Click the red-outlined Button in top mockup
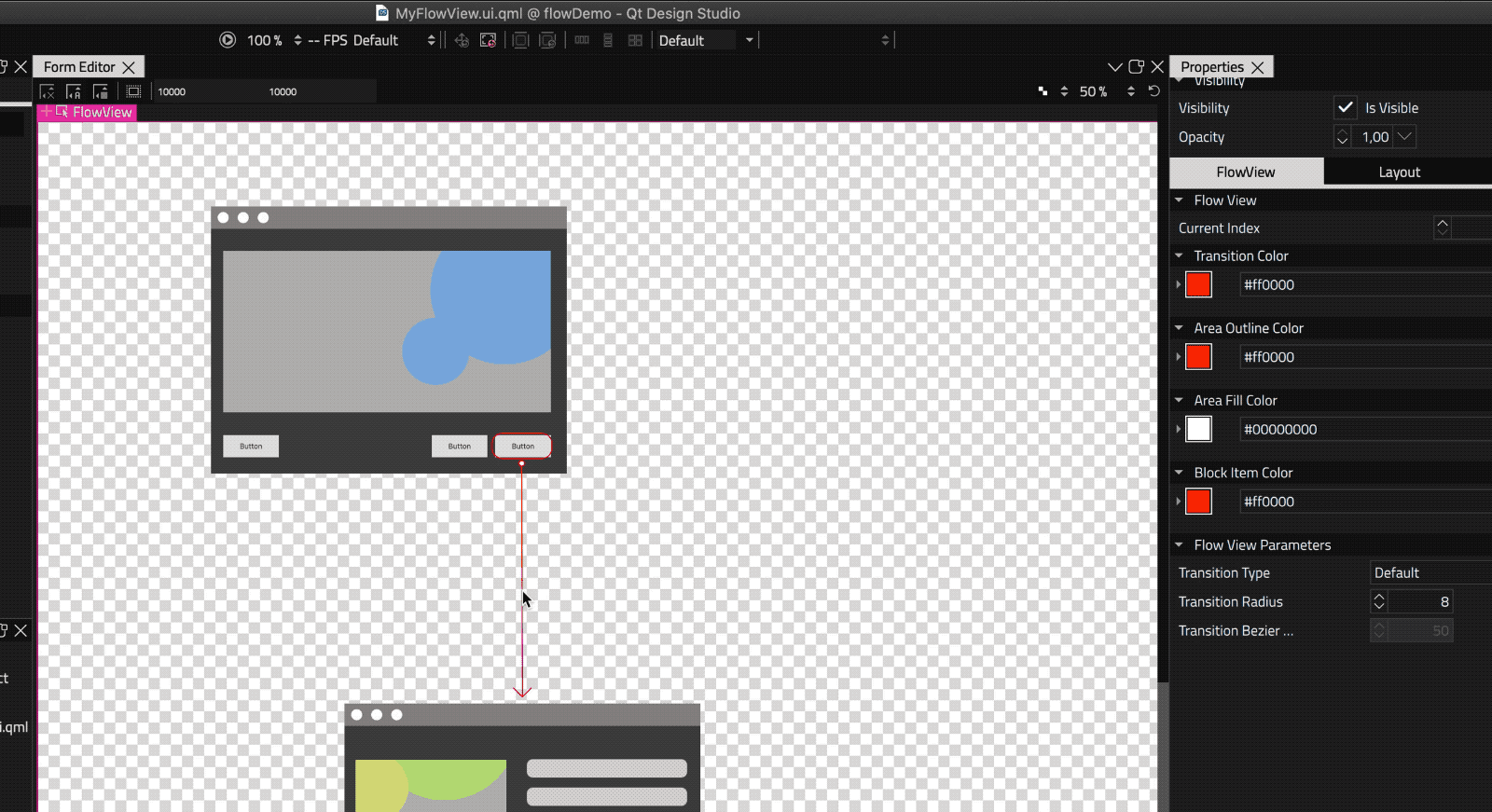Screen dimensions: 1492x812 pos(522,447)
